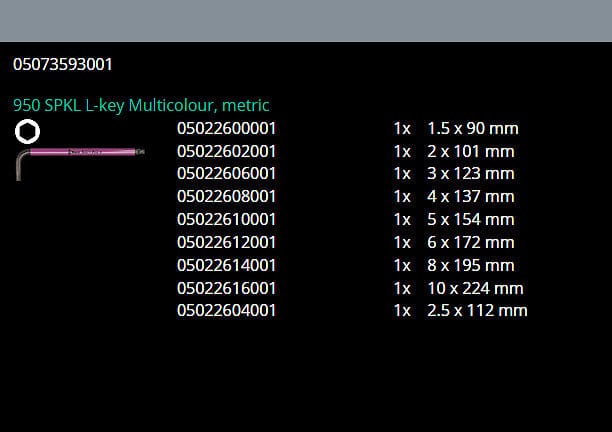
Task: Click part number 05022610001
Action: point(226,220)
